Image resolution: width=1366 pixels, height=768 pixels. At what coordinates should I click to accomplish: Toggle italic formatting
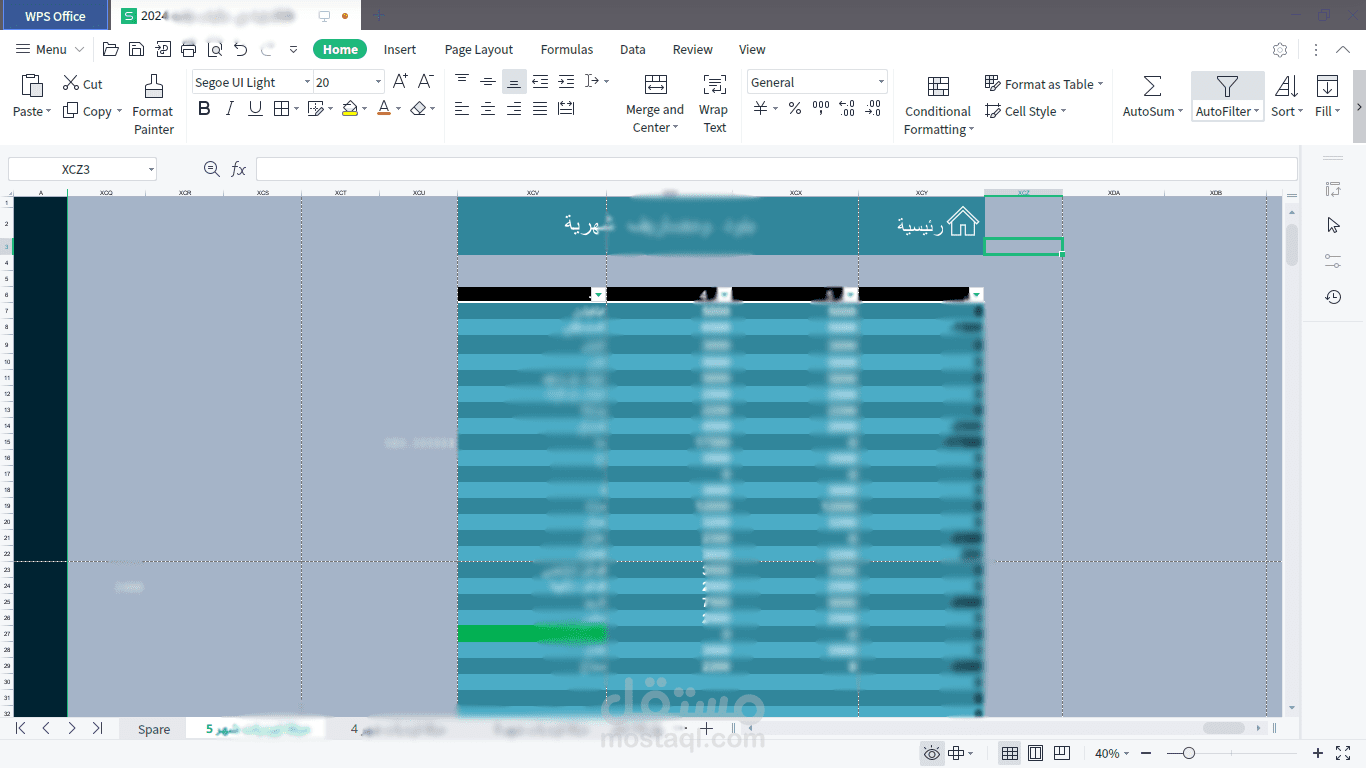point(230,109)
